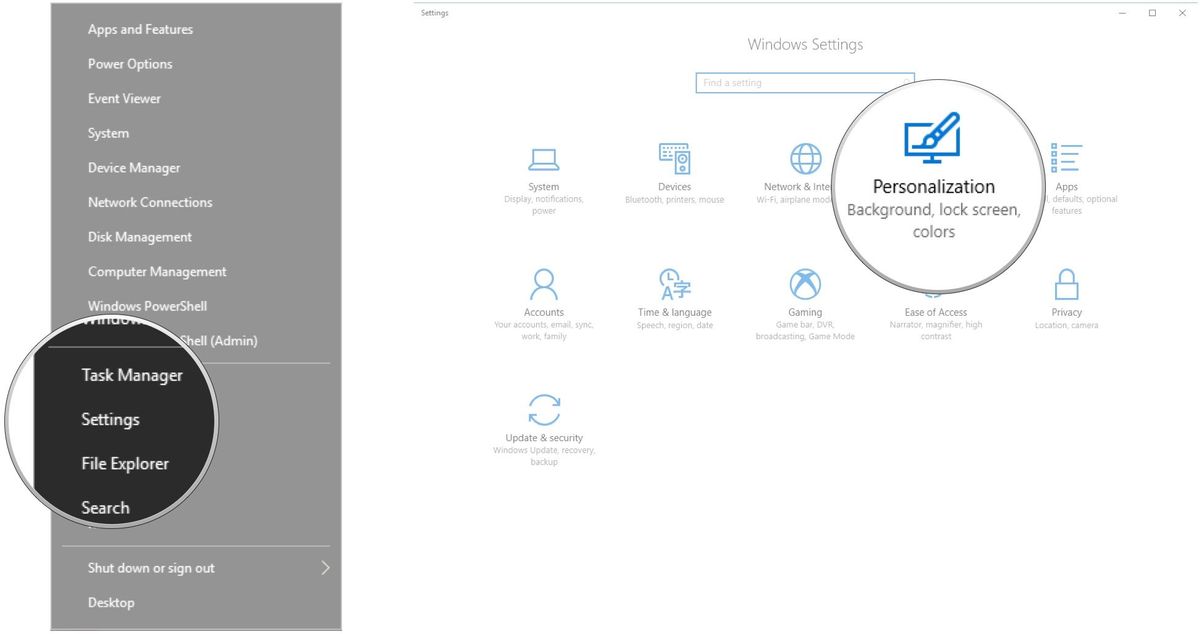Click the Find a setting search box
The width and height of the screenshot is (1200, 634).
coord(805,83)
